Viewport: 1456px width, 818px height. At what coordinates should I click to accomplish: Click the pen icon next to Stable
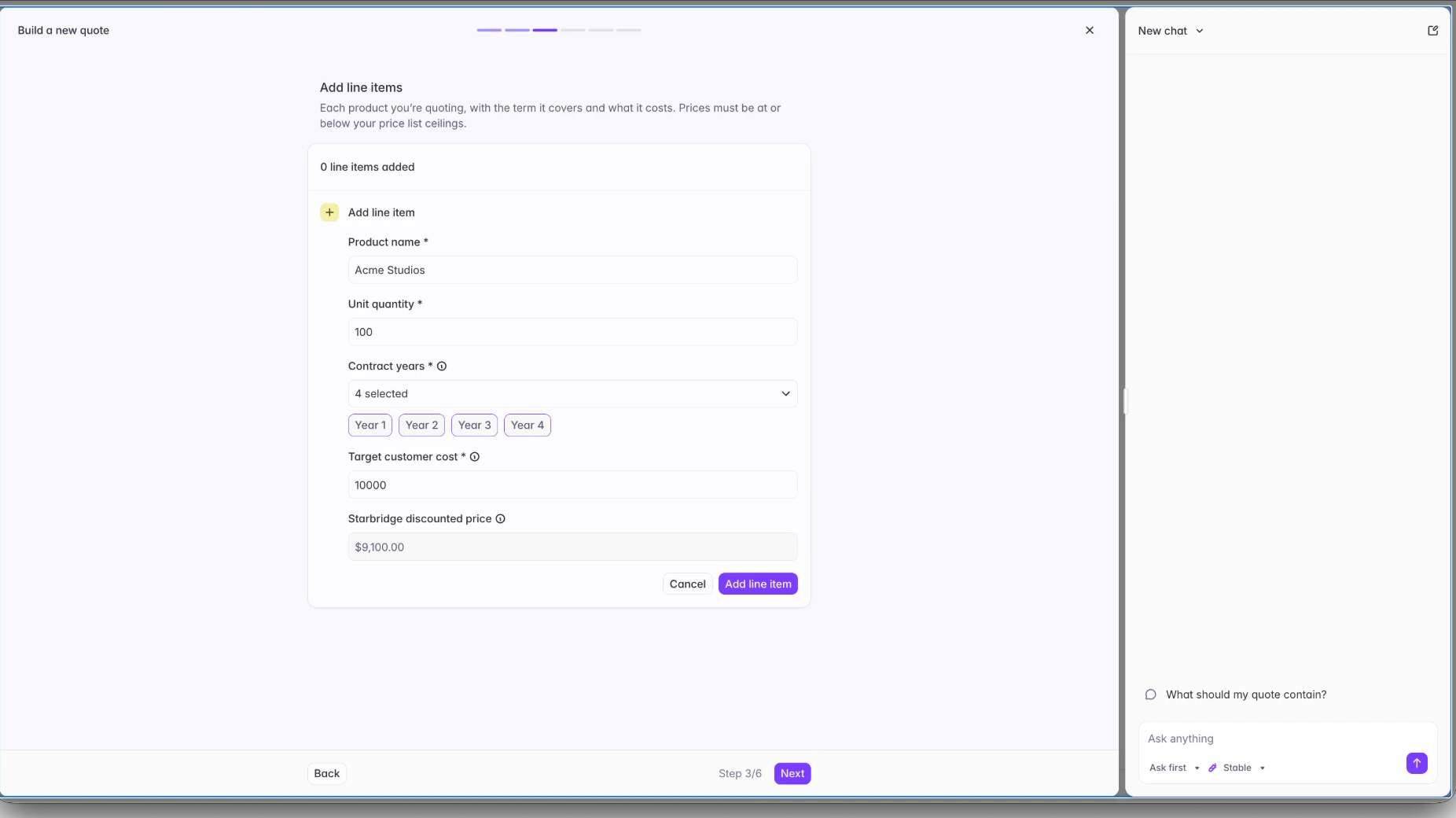(x=1212, y=768)
